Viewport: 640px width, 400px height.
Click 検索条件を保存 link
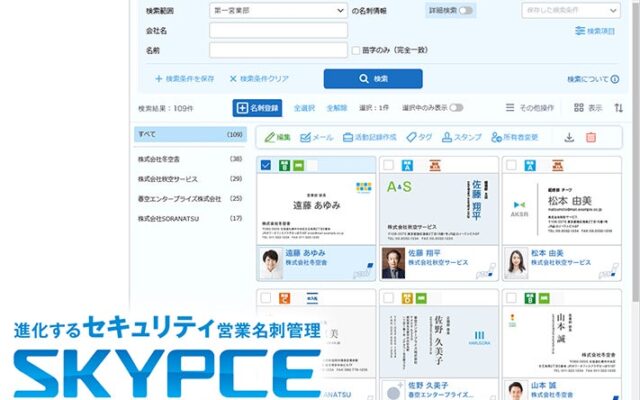184,79
